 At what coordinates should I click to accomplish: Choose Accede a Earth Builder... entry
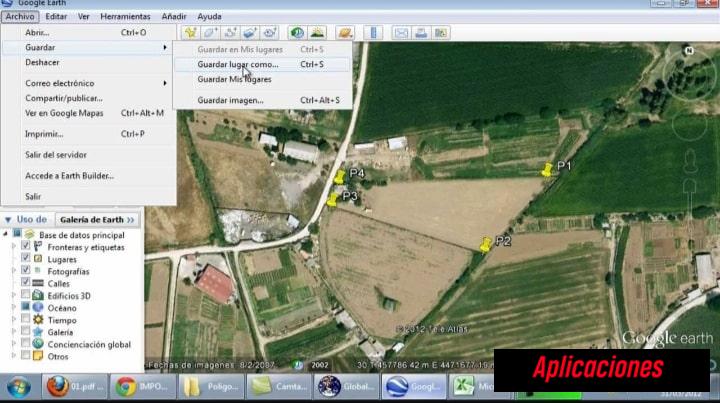point(89,176)
